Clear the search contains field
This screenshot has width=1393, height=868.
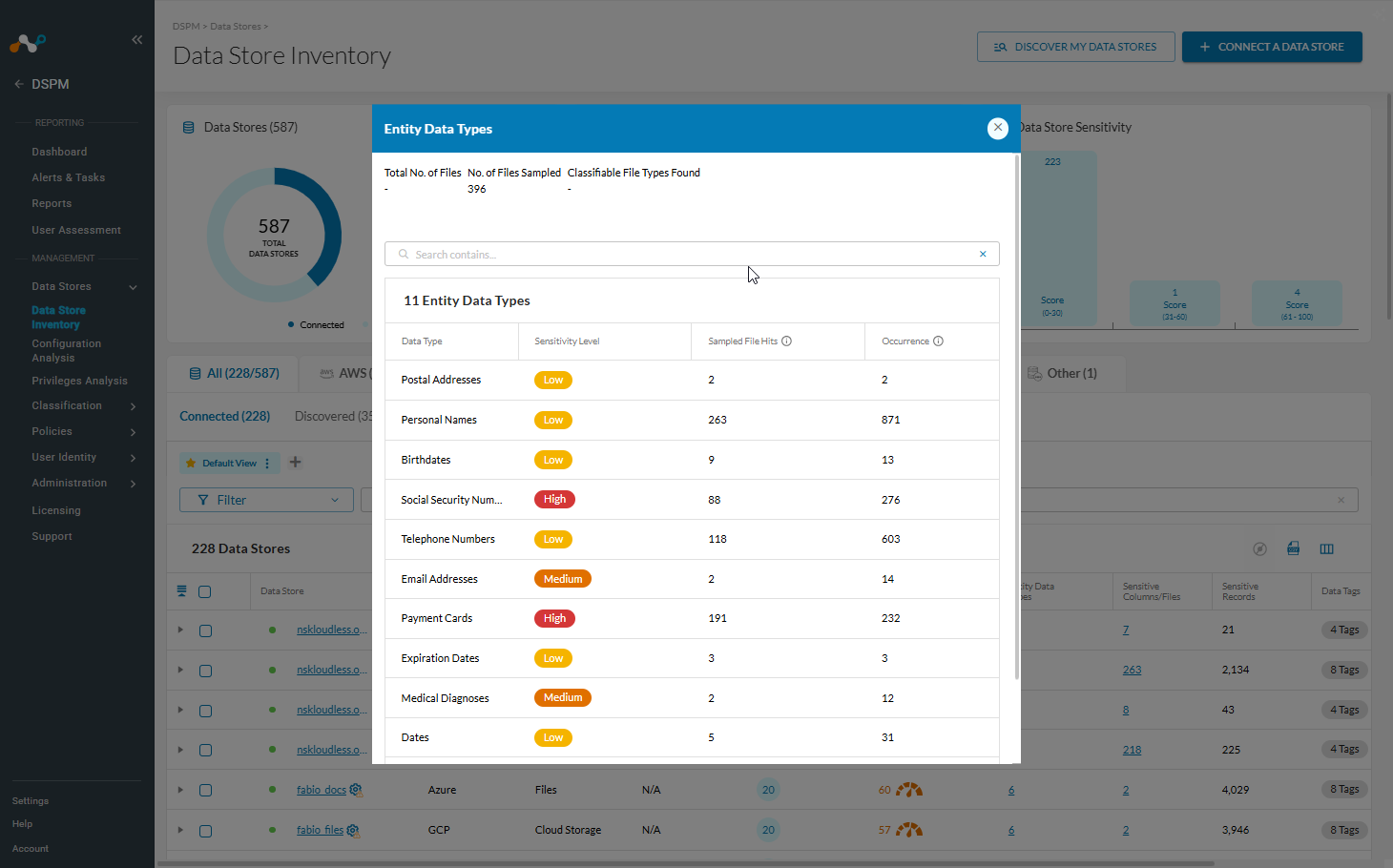tap(983, 254)
